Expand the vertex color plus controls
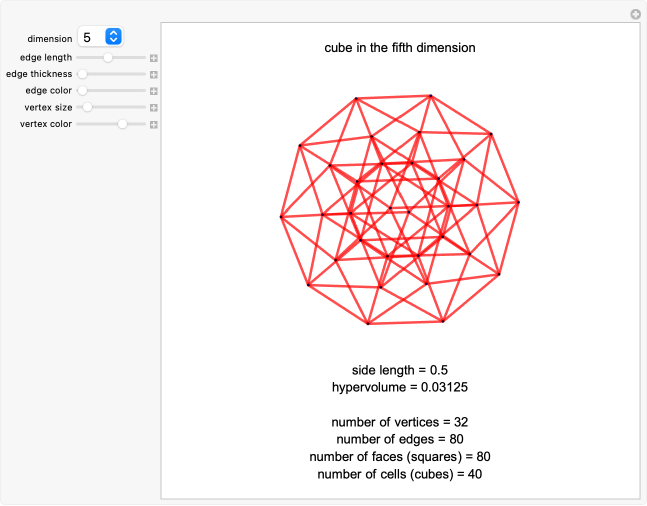The height and width of the screenshot is (506, 647). (154, 124)
